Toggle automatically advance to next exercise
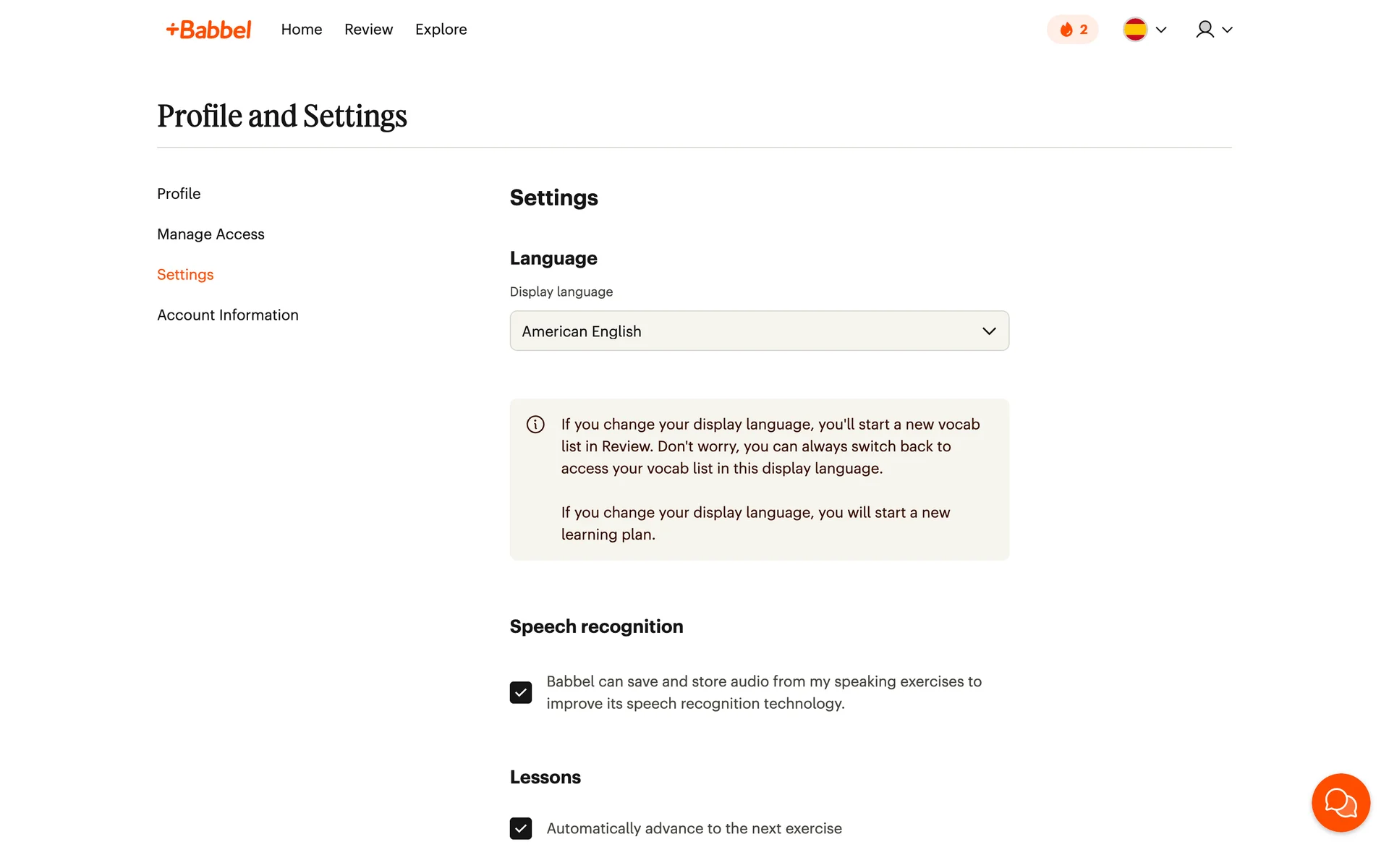Viewport: 1389px width, 868px height. [521, 828]
